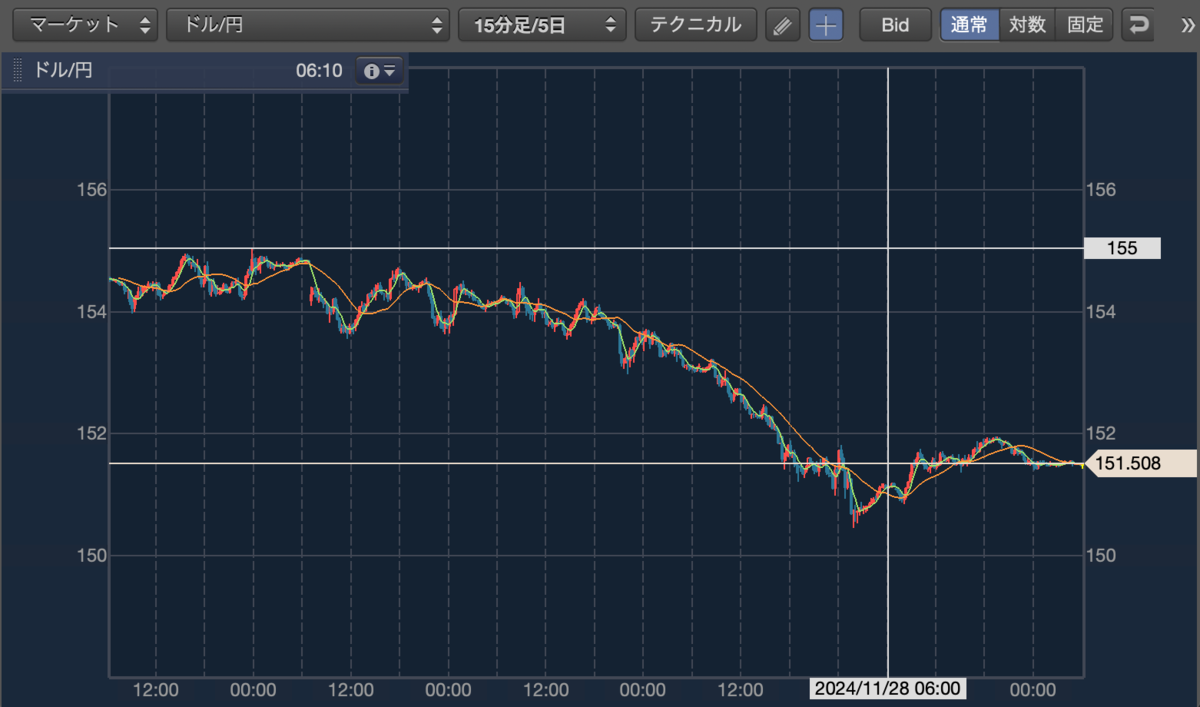Open the マーケット dropdown

pyautogui.click(x=86, y=25)
